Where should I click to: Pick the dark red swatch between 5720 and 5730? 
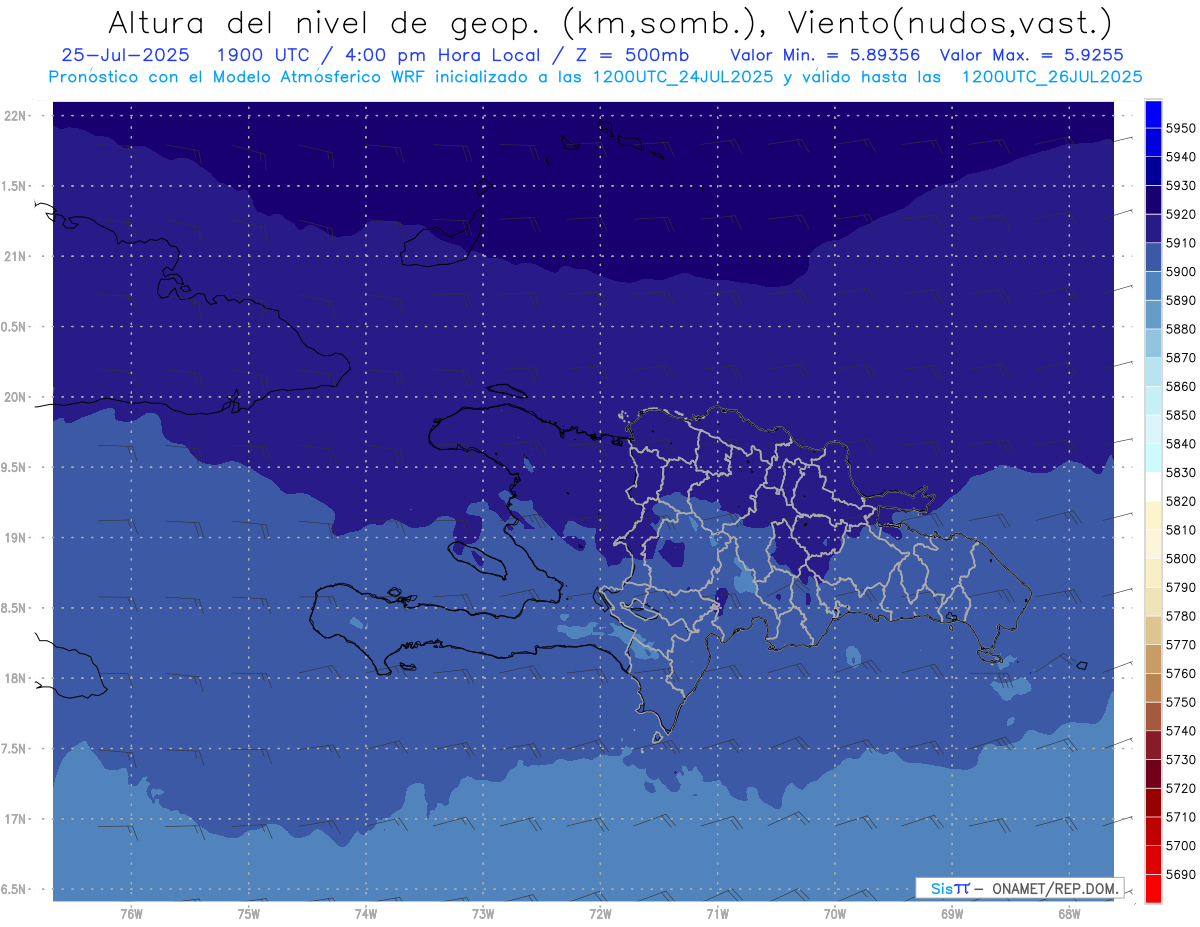tap(1153, 774)
